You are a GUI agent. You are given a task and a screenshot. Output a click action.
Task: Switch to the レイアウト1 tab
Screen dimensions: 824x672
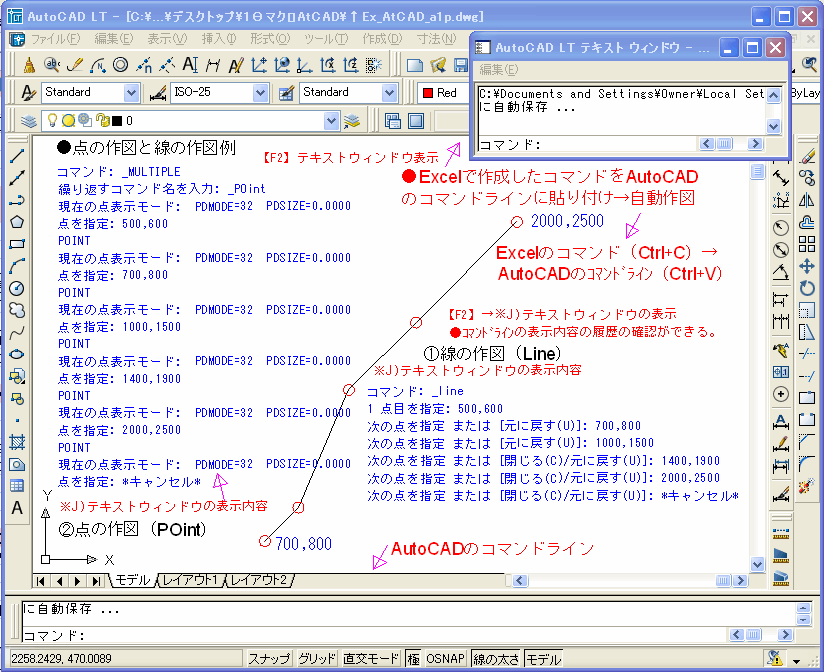190,580
